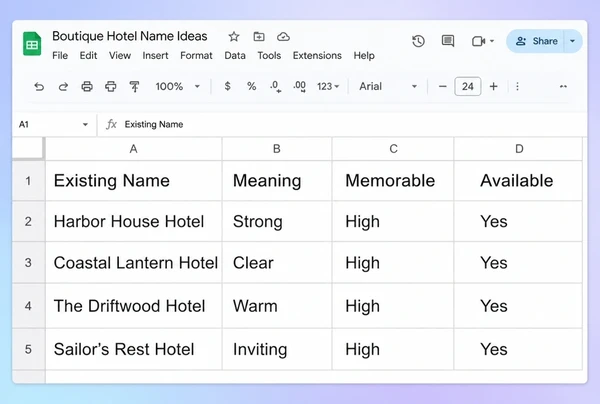The image size is (600, 404).
Task: Open the Edit menu
Action: point(88,55)
